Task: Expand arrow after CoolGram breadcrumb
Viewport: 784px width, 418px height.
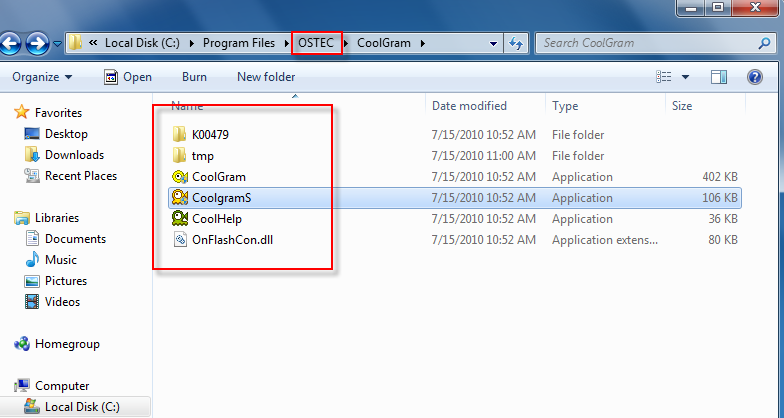Action: point(422,44)
